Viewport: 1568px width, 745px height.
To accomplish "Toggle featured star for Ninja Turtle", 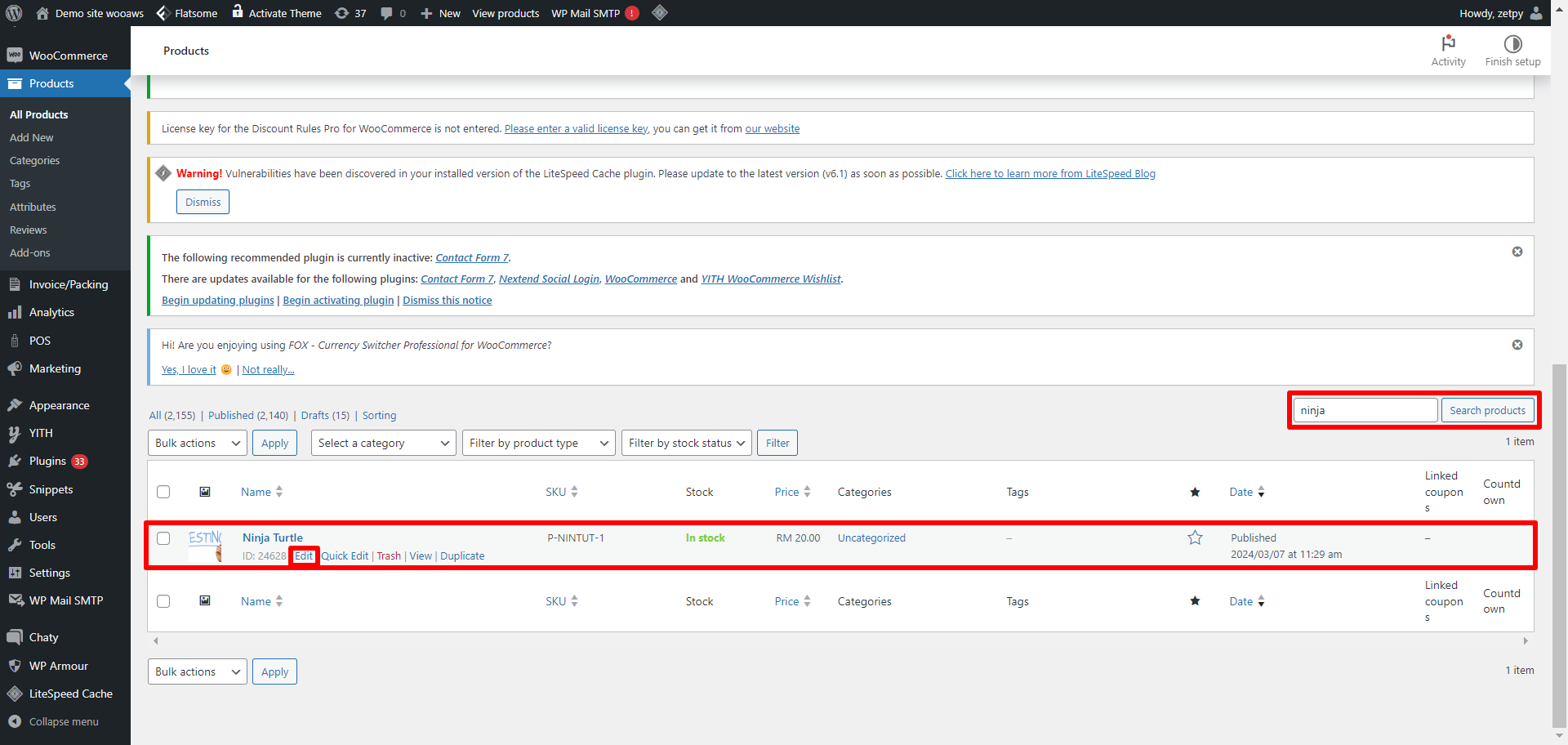I will (1195, 538).
